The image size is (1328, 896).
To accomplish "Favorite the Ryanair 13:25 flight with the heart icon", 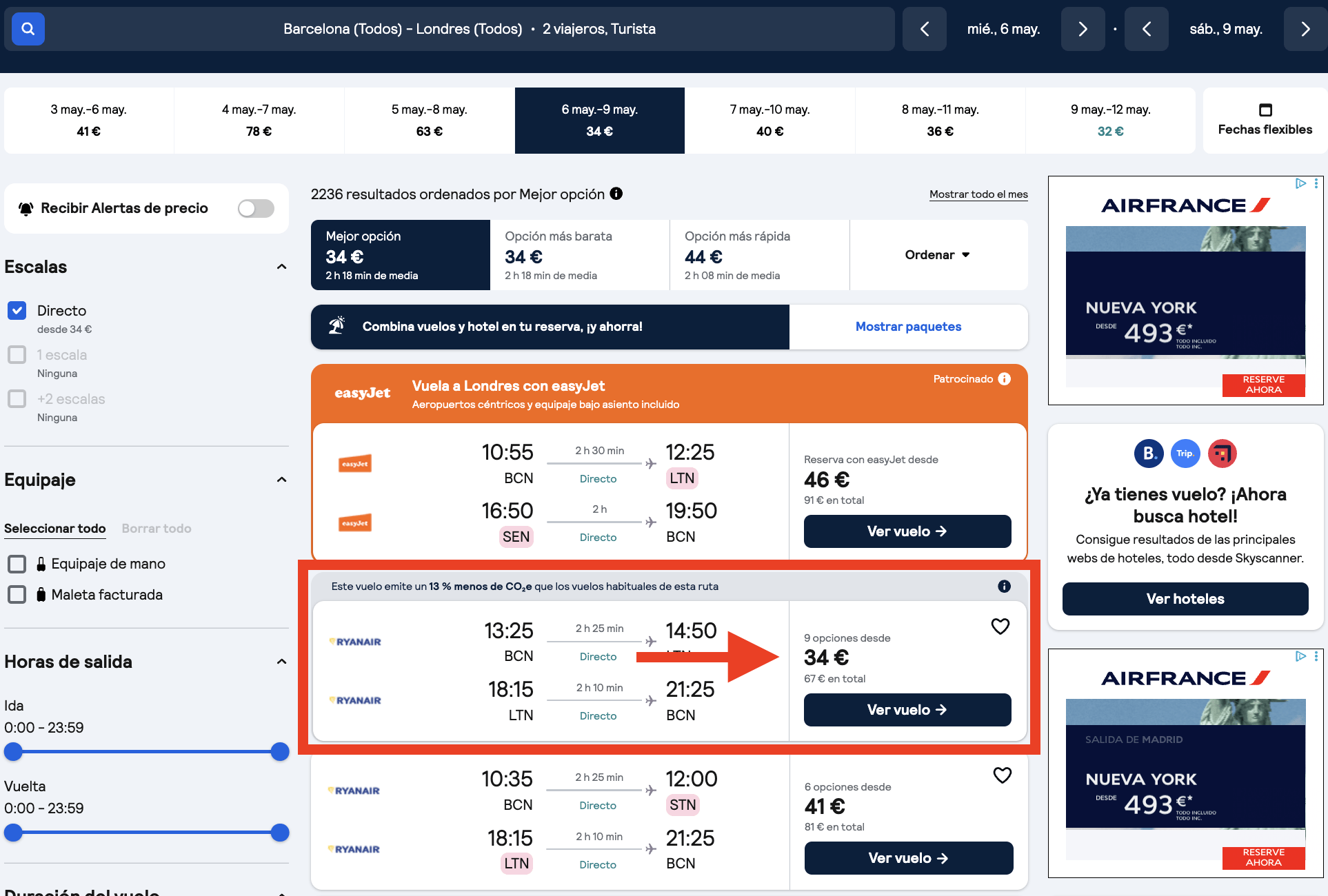I will (x=1001, y=626).
